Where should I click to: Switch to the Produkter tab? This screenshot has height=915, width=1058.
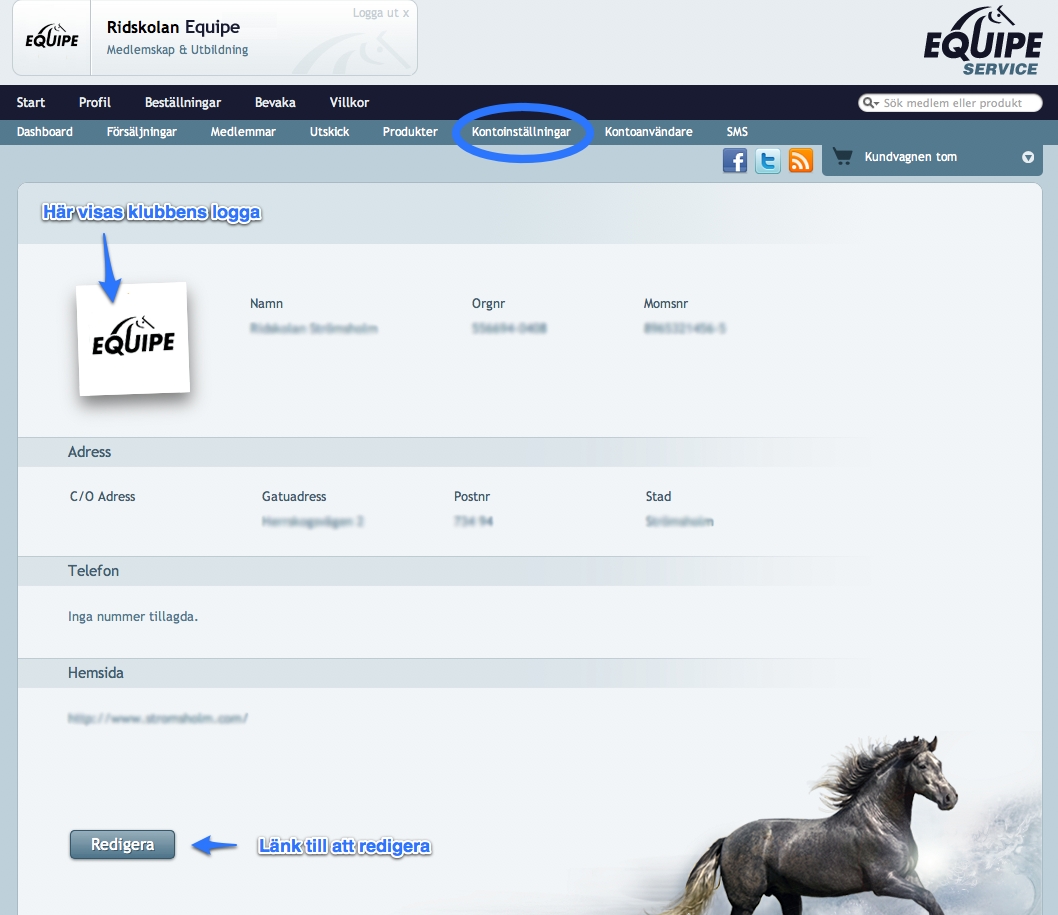(x=410, y=132)
